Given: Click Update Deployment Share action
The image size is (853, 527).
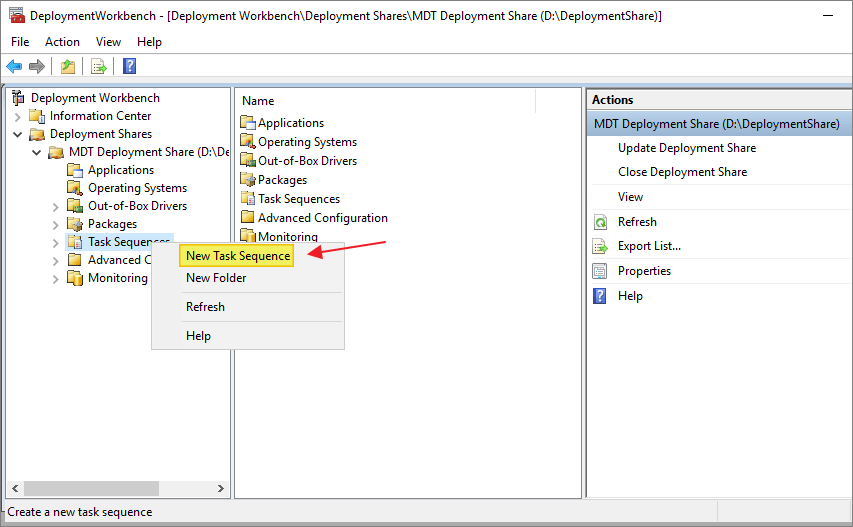Looking at the screenshot, I should 687,148.
